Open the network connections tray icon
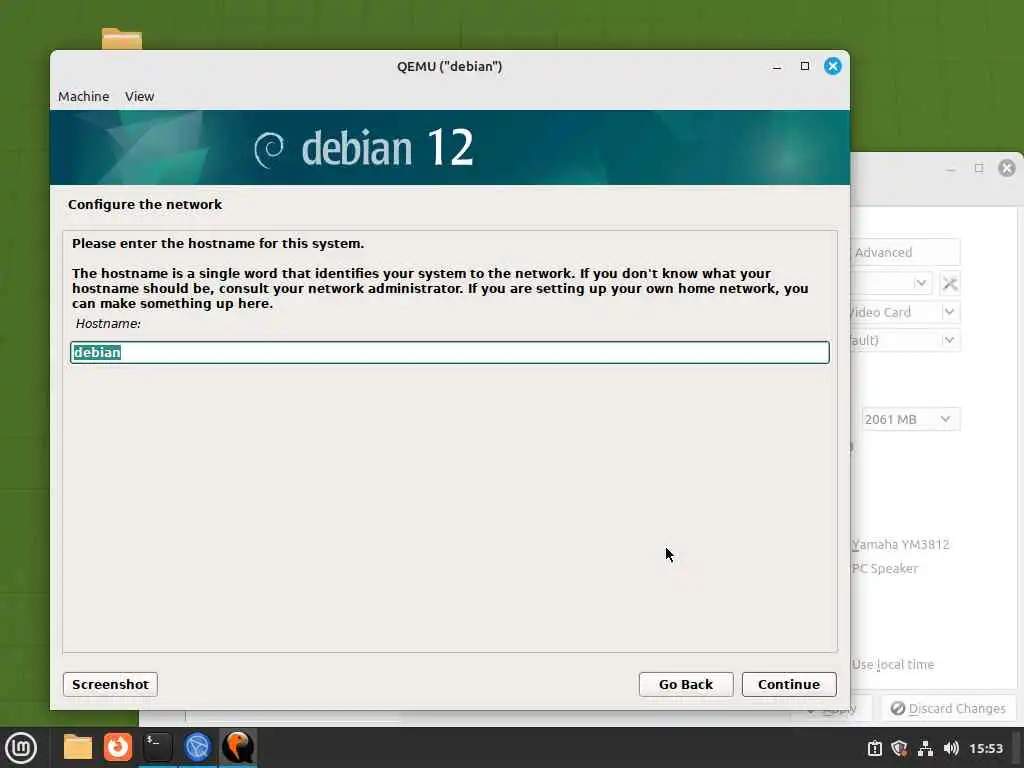The width and height of the screenshot is (1024, 768). pos(925,748)
